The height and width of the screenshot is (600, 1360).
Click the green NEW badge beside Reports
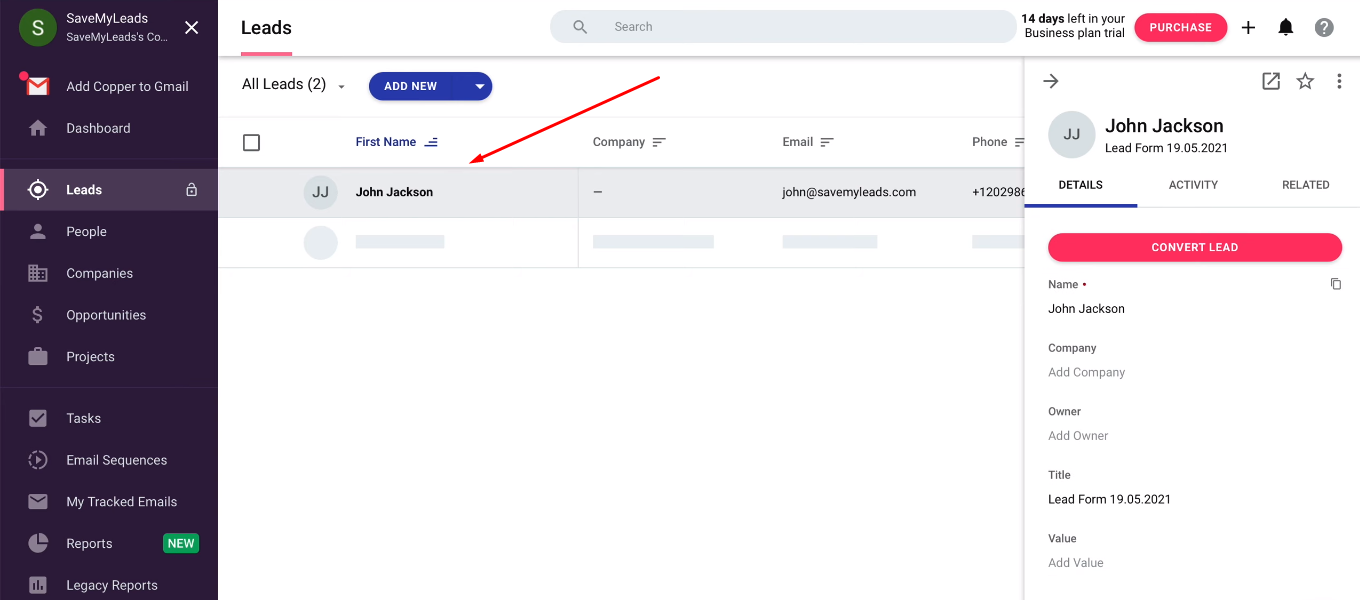pos(181,544)
